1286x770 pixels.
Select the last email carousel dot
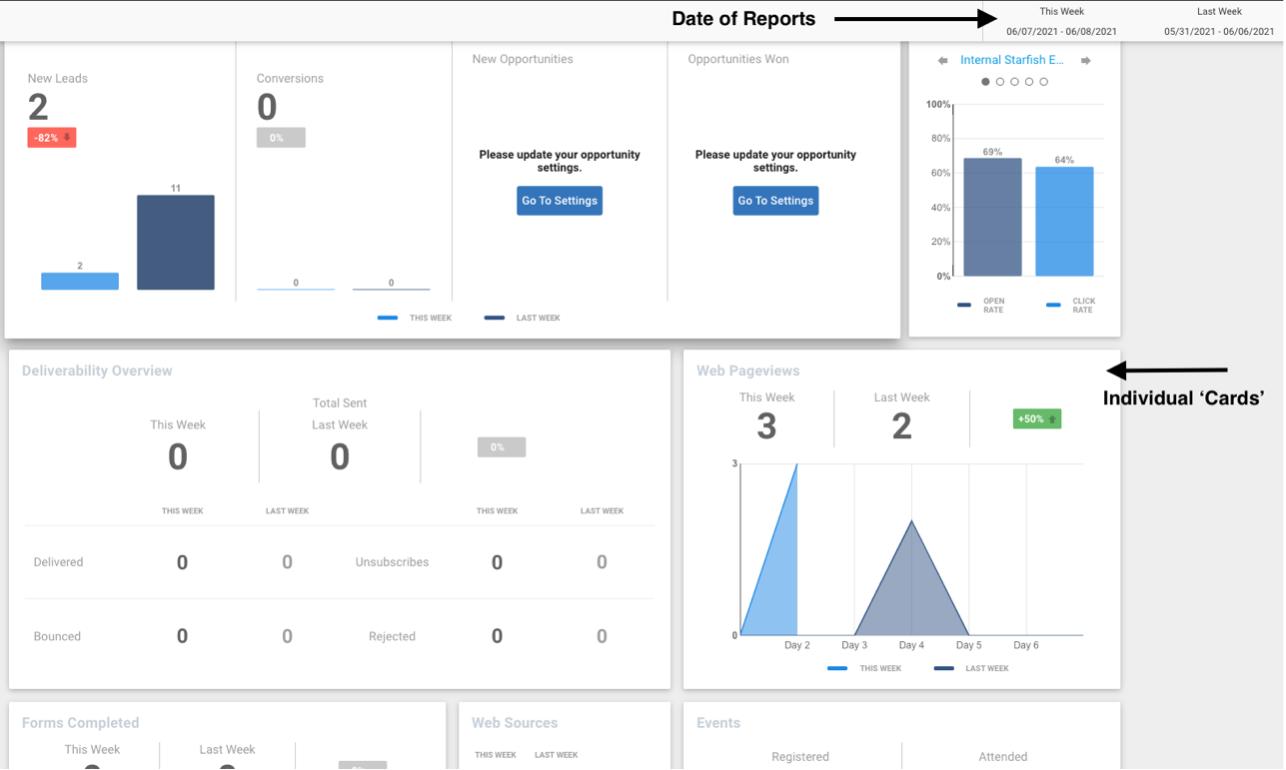(1044, 82)
